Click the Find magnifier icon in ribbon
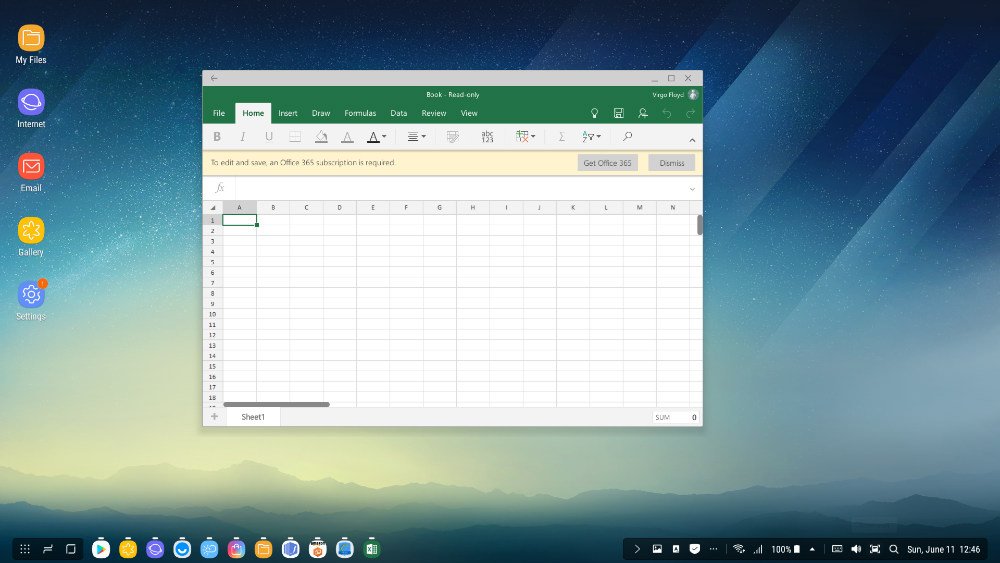Screen dimensions: 1000x563 point(628,137)
